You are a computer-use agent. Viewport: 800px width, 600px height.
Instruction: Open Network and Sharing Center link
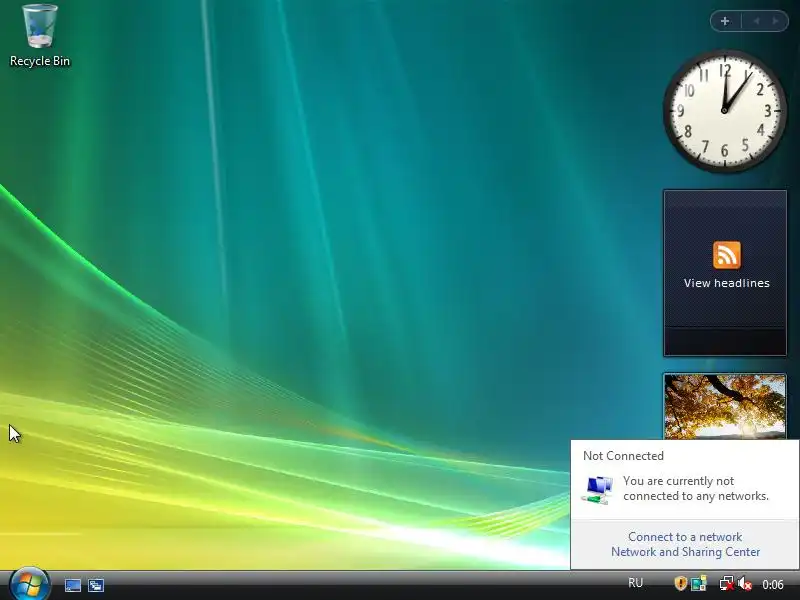click(x=685, y=552)
